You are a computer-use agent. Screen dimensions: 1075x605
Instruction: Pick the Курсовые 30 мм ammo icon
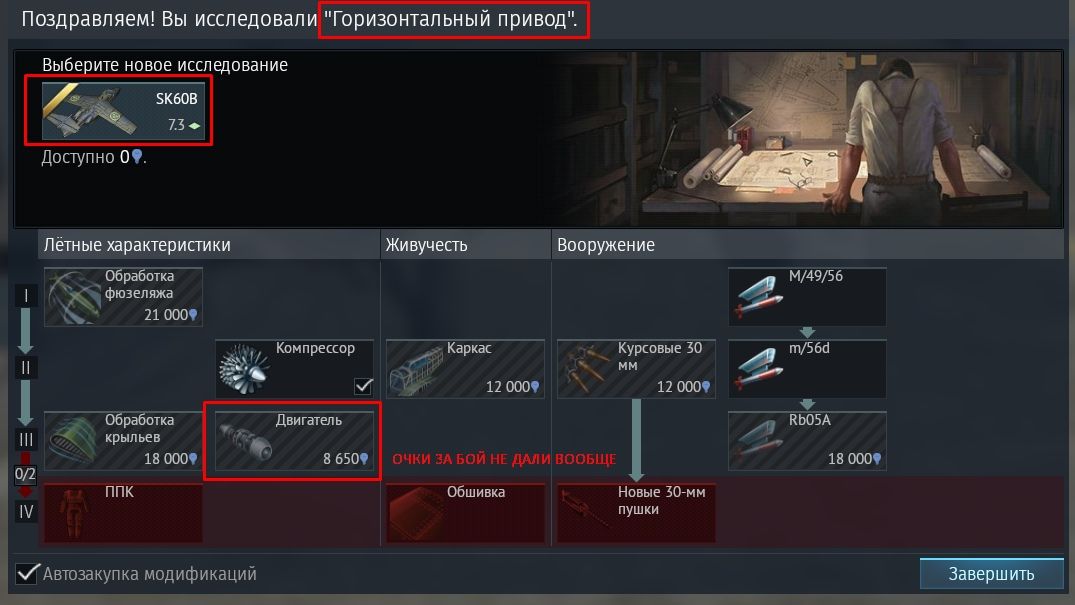click(586, 370)
